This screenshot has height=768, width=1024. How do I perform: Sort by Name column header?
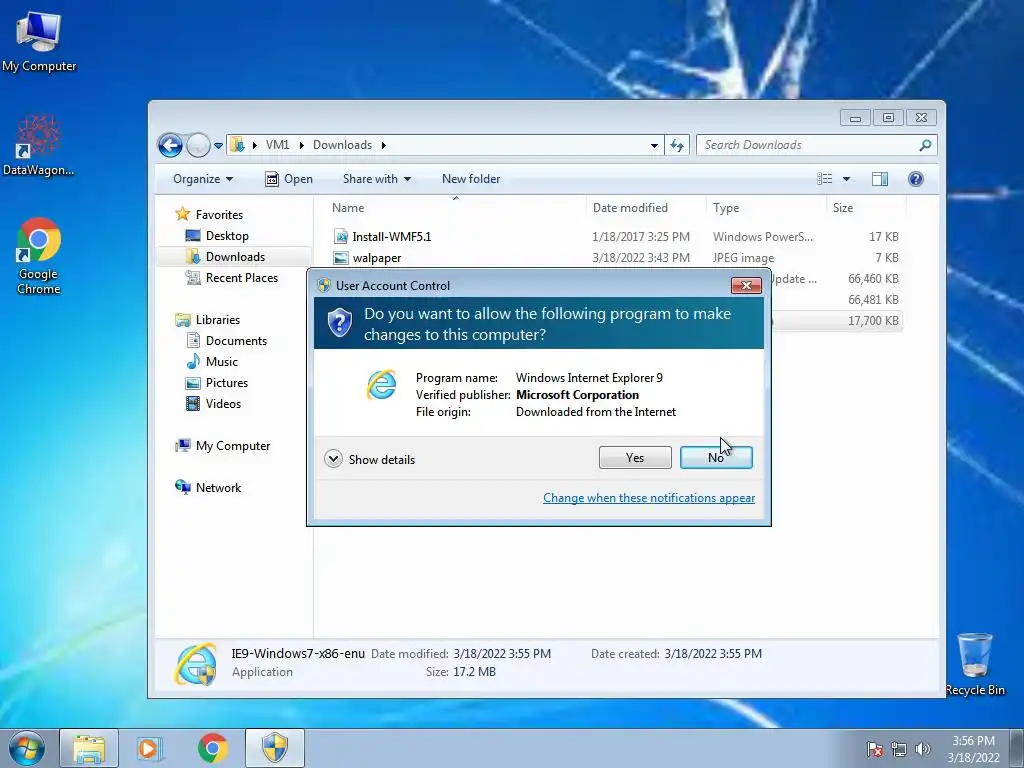point(348,208)
